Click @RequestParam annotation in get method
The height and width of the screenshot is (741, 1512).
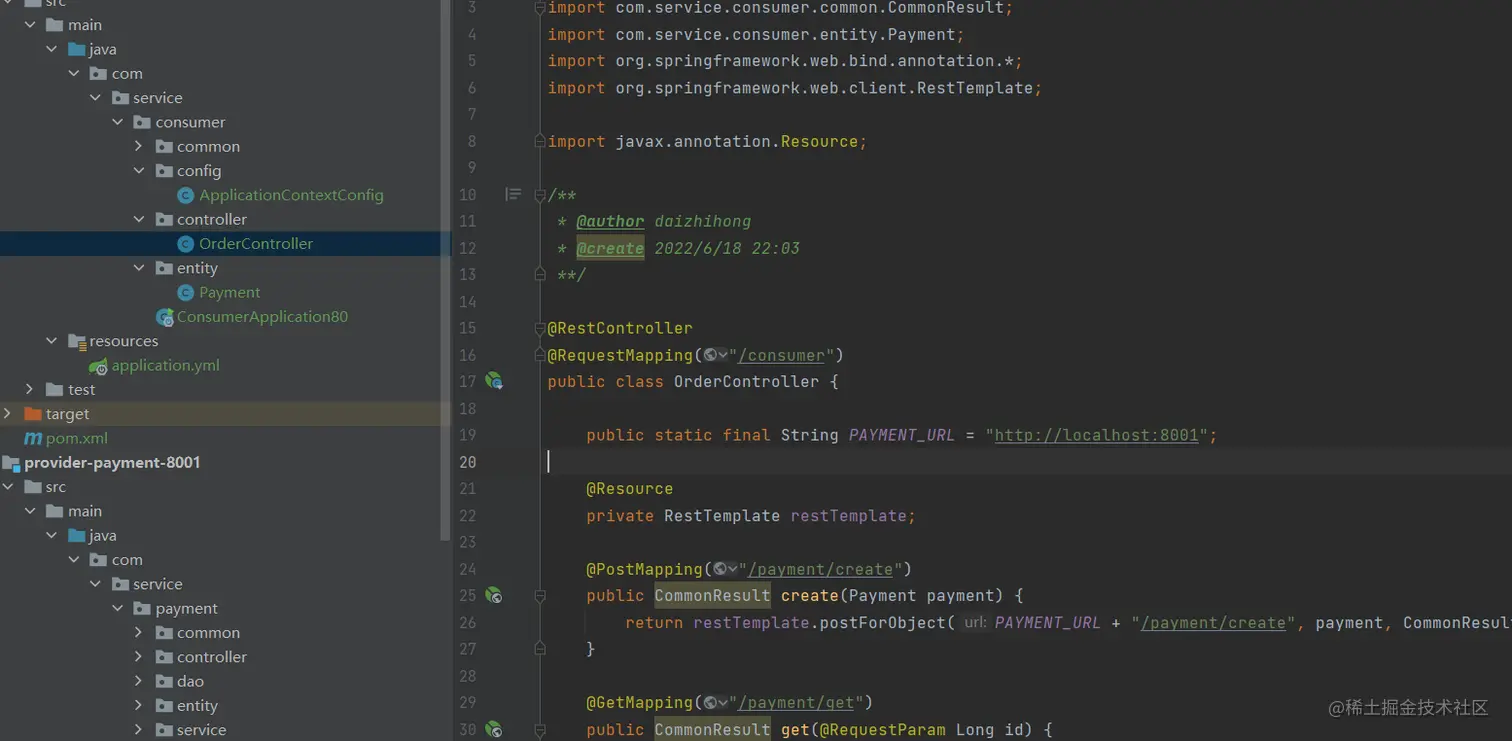pos(883,730)
